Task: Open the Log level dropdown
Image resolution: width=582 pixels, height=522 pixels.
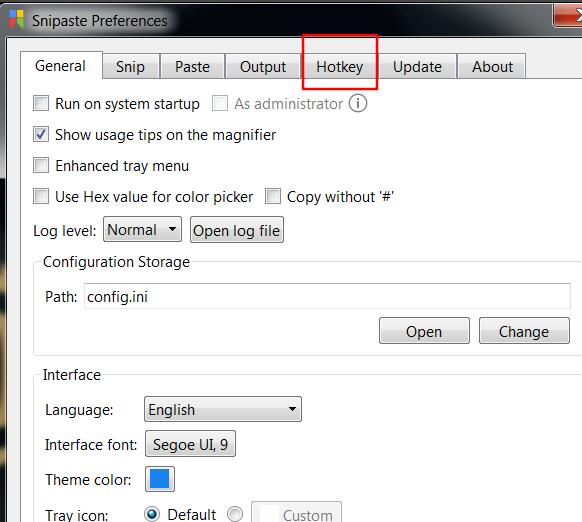Action: click(x=142, y=229)
